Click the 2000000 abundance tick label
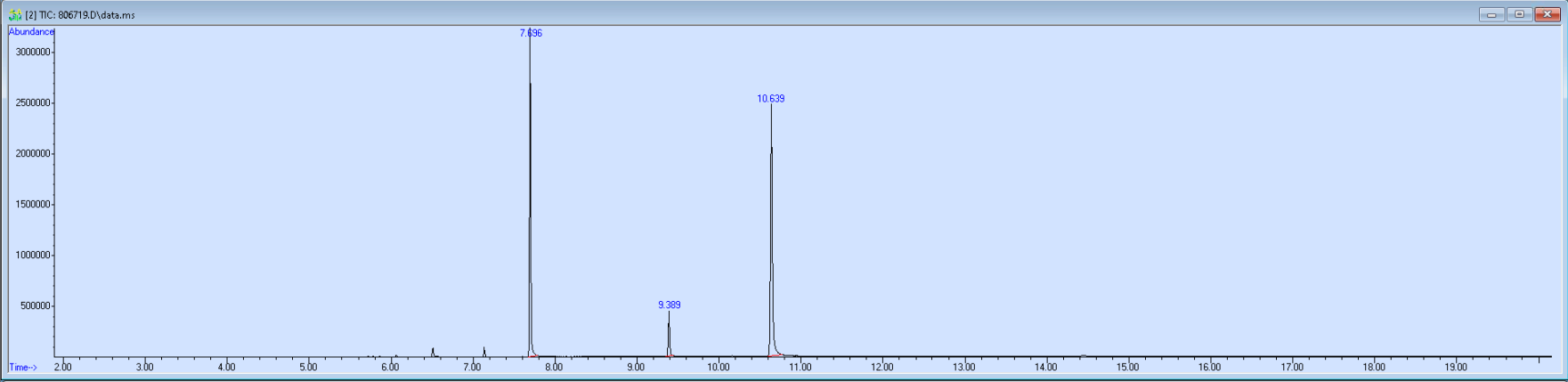Image resolution: width=1568 pixels, height=382 pixels. click(33, 153)
